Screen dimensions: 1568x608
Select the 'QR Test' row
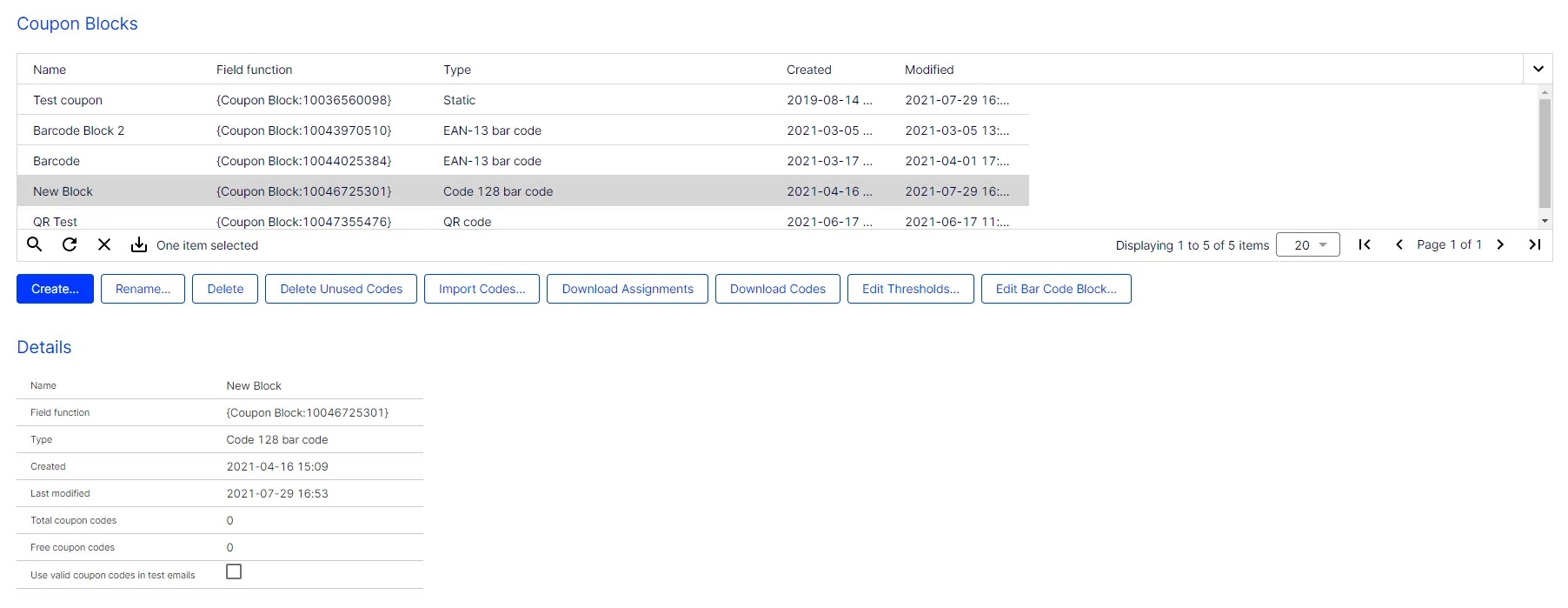522,218
